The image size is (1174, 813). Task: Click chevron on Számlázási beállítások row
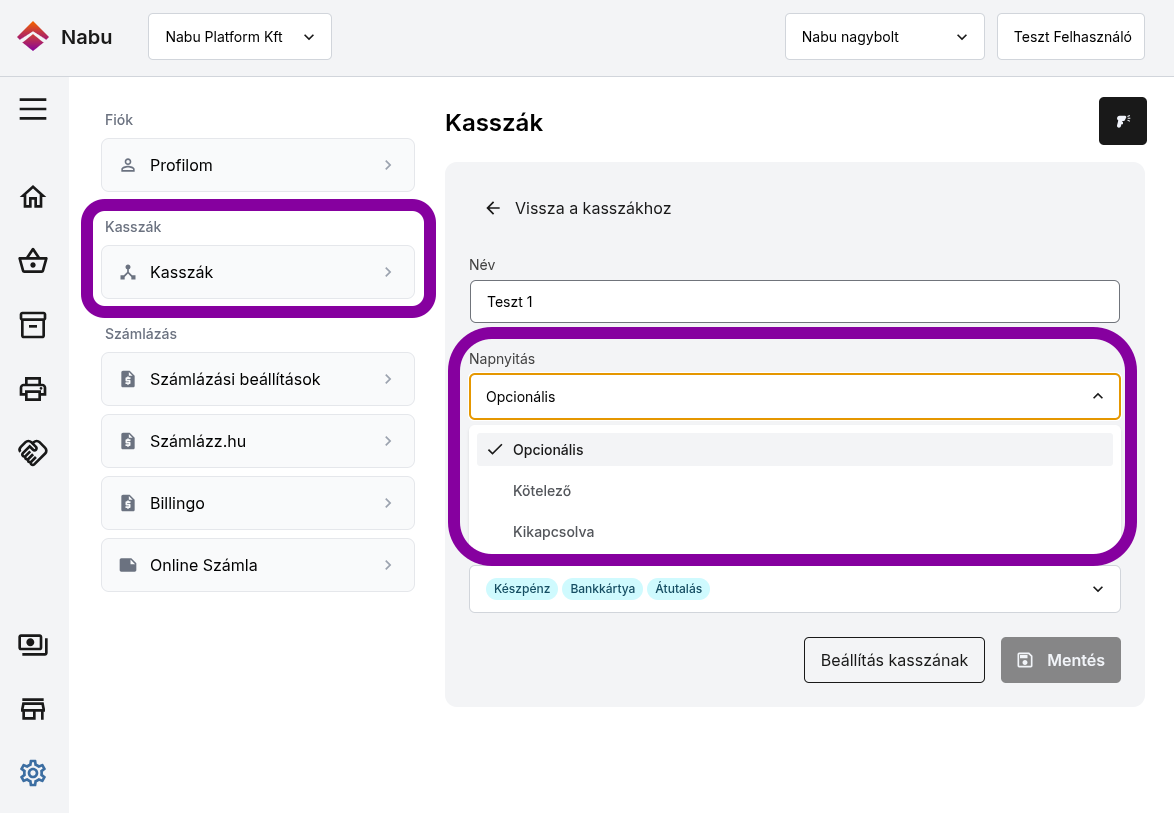pyautogui.click(x=388, y=380)
